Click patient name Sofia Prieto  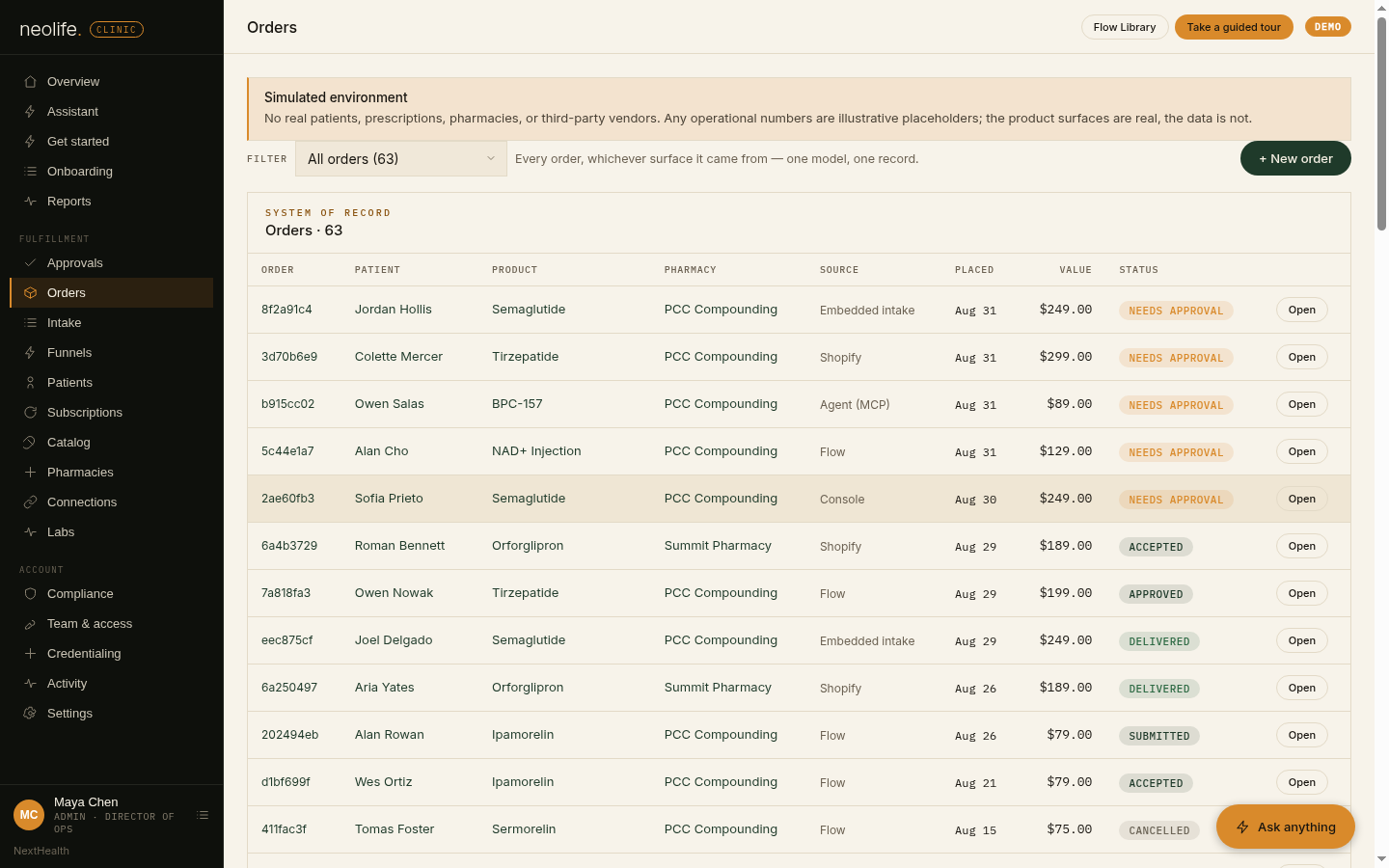pyautogui.click(x=389, y=499)
